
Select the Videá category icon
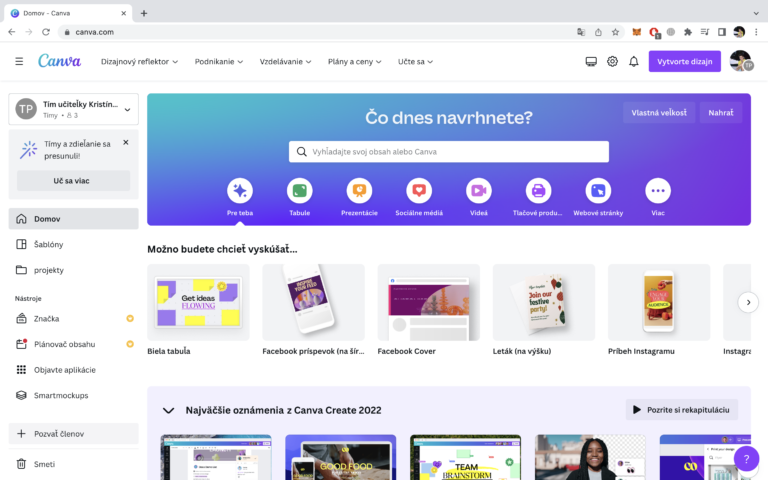coord(479,191)
